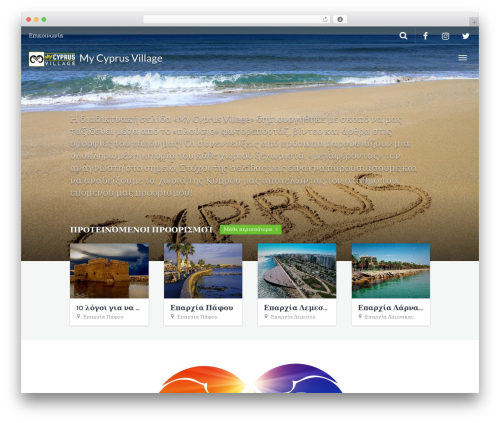Click location pin under Επαρχία Λάρνα.. title

360,316
